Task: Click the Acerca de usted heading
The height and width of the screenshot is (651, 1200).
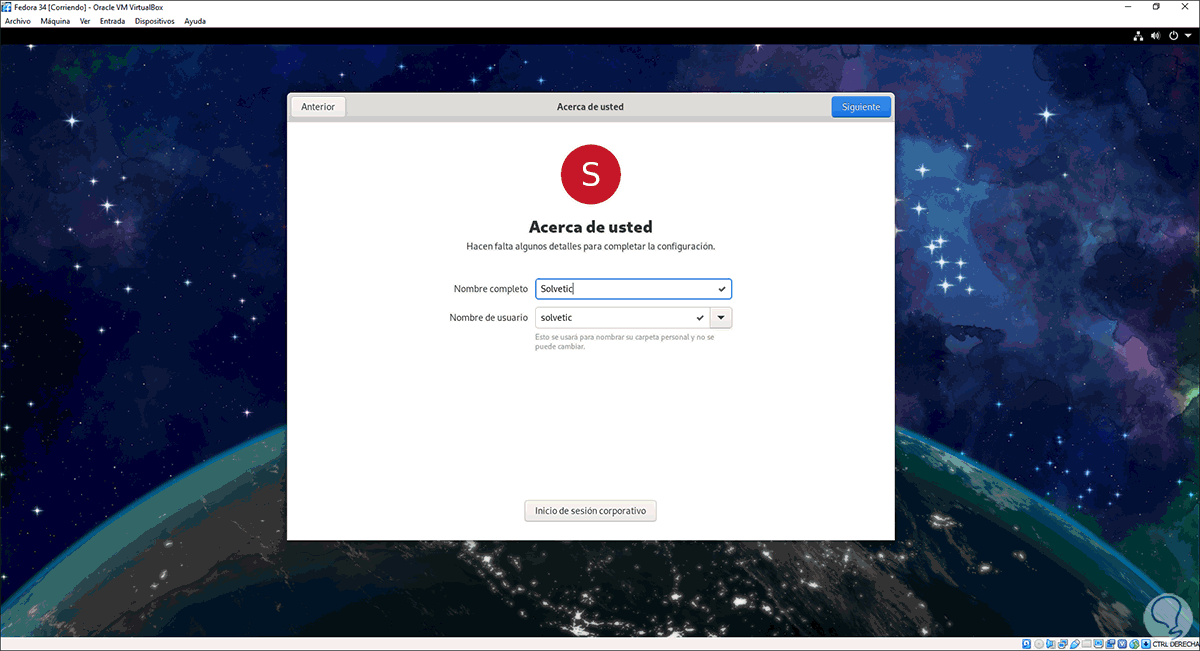Action: 590,227
